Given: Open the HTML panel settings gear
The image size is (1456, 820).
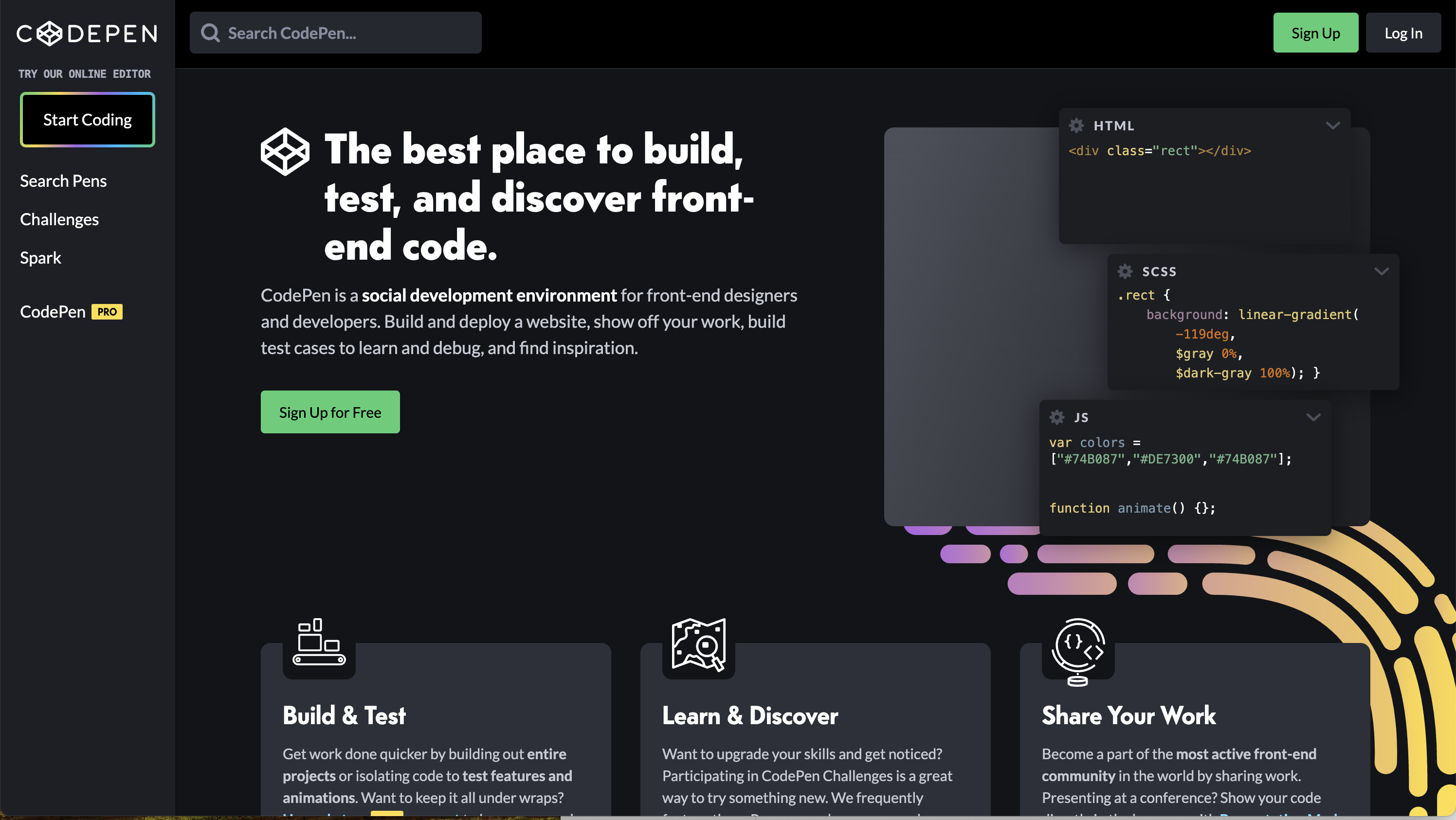Looking at the screenshot, I should click(x=1077, y=125).
